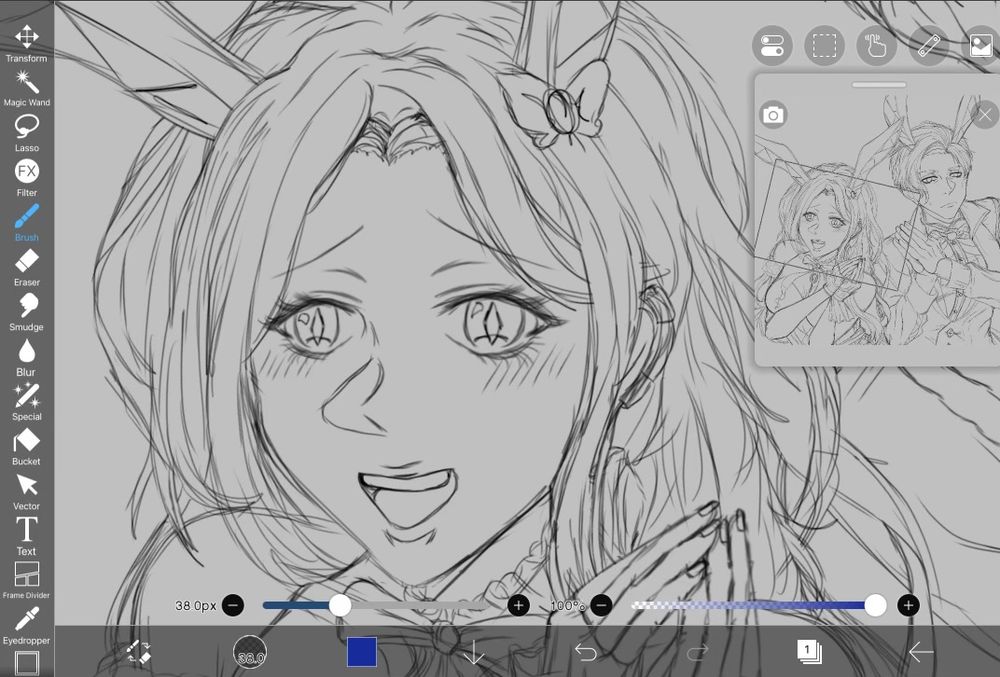
Task: Decrease brush thickness with minus button
Action: (233, 605)
